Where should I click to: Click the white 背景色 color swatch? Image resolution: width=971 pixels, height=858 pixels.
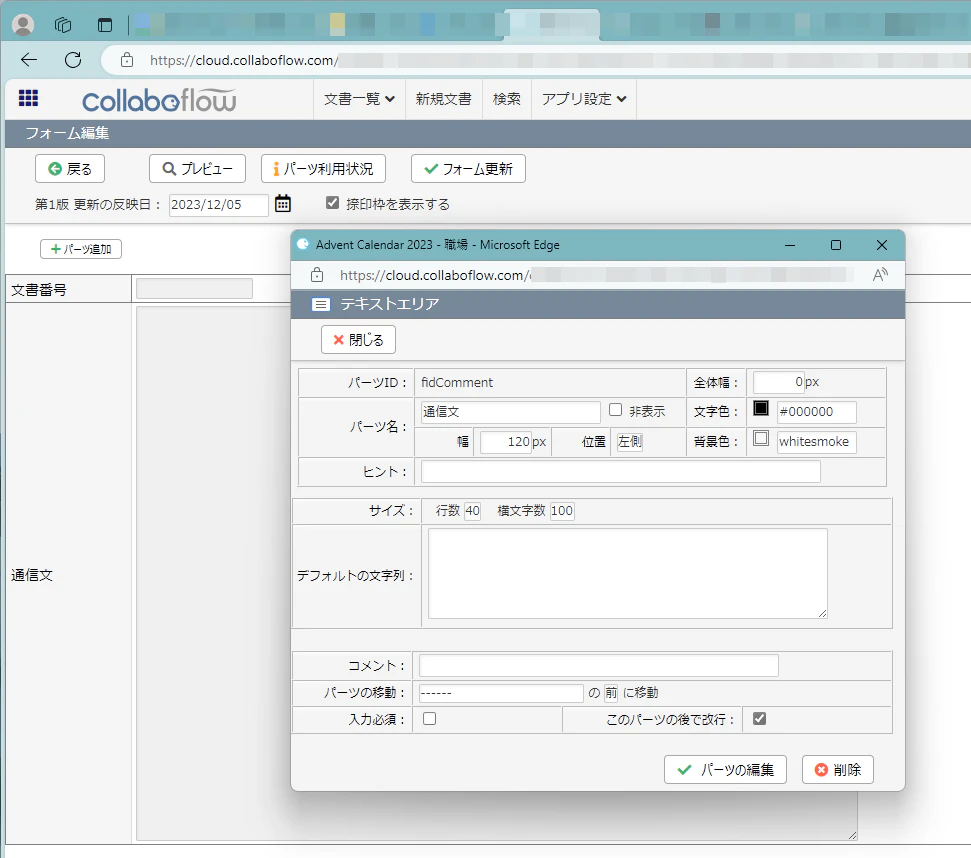[x=761, y=438]
